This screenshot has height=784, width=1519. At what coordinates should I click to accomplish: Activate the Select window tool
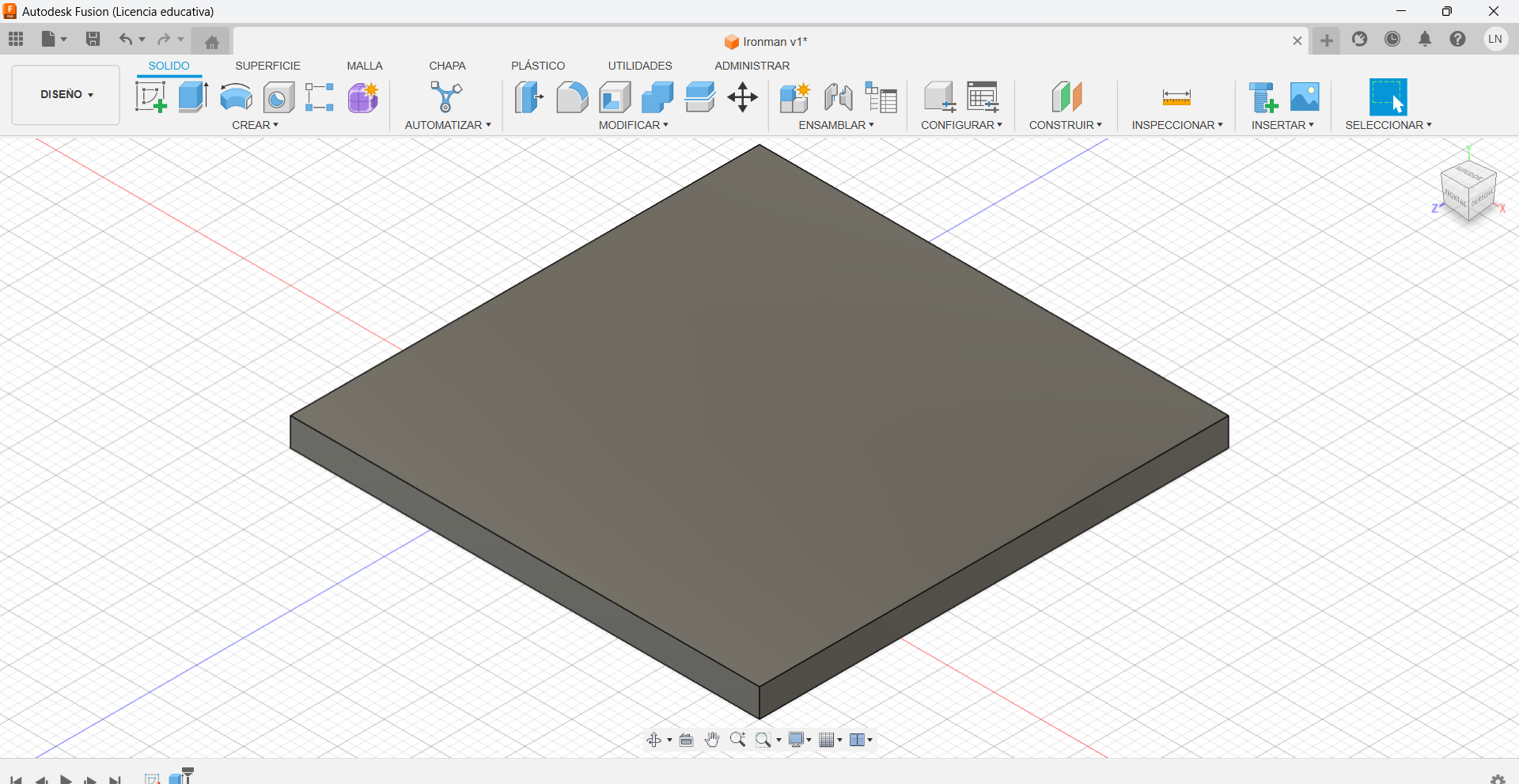tap(1388, 97)
